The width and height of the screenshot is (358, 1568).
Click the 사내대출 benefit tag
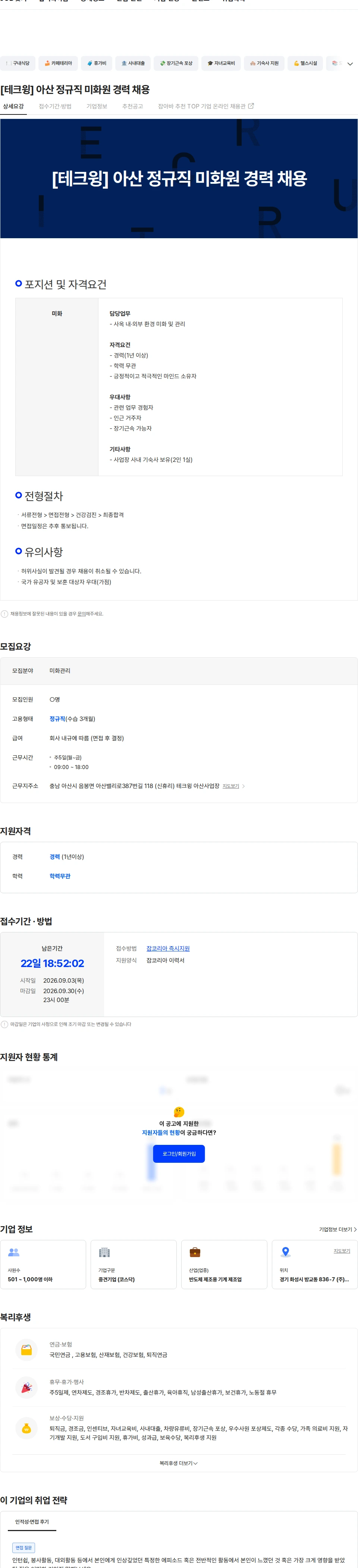[x=133, y=63]
